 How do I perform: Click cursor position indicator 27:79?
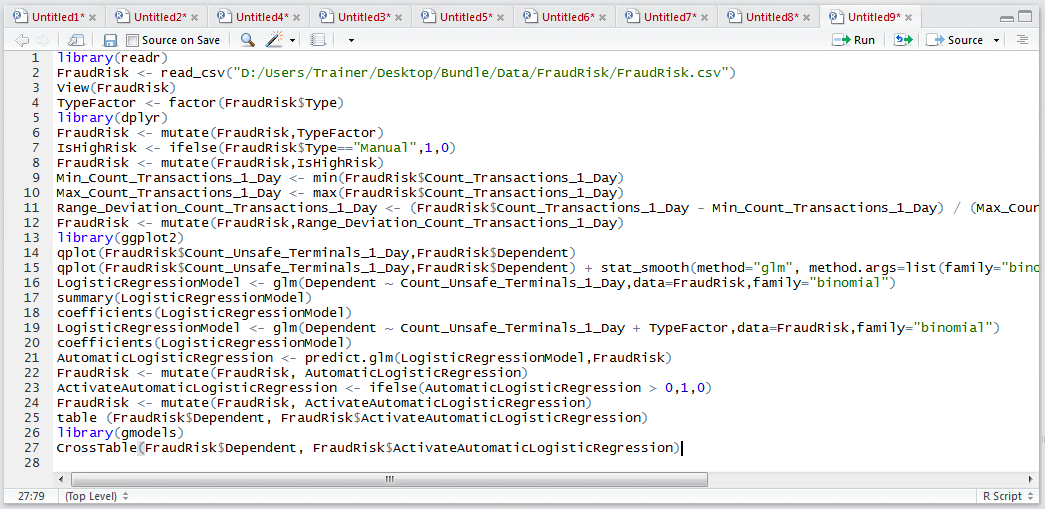click(31, 496)
